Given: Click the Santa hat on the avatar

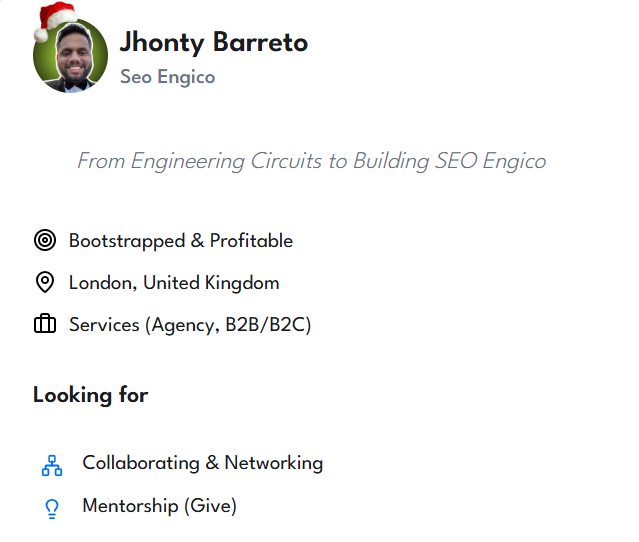Looking at the screenshot, I should pyautogui.click(x=54, y=20).
